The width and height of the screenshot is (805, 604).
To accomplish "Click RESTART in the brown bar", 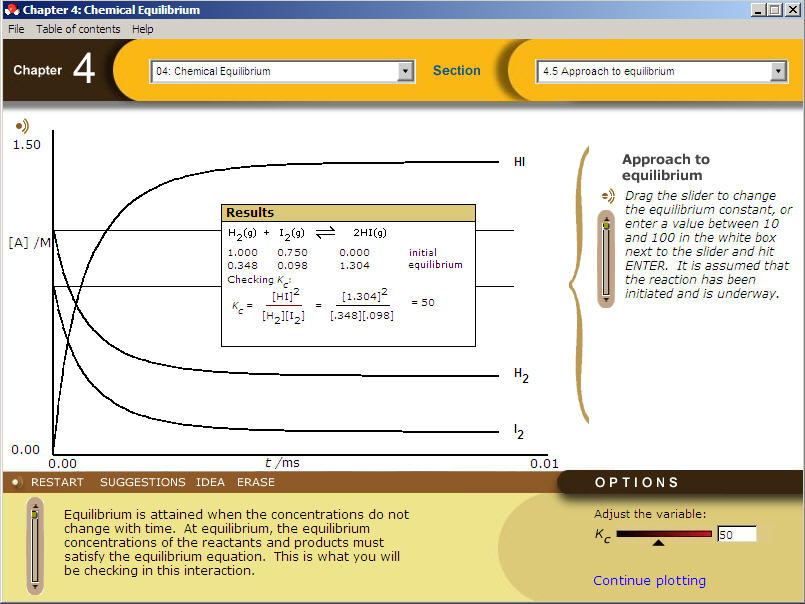I will [x=57, y=482].
